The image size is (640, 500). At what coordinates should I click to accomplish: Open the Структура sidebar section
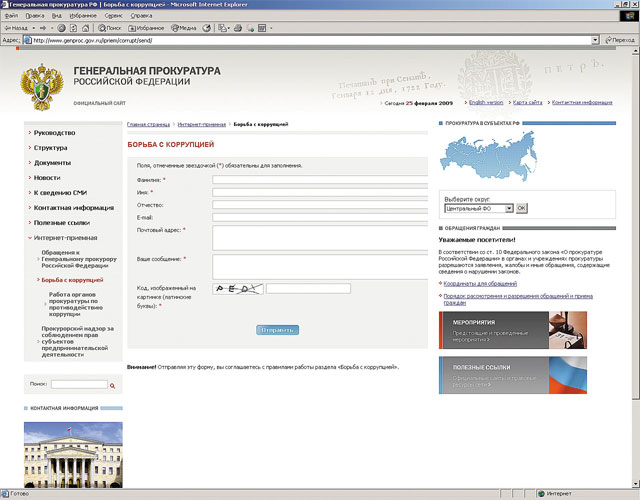point(51,148)
